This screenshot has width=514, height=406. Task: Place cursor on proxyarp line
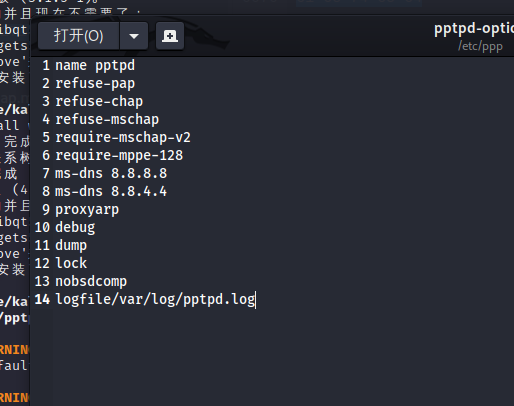click(87, 209)
